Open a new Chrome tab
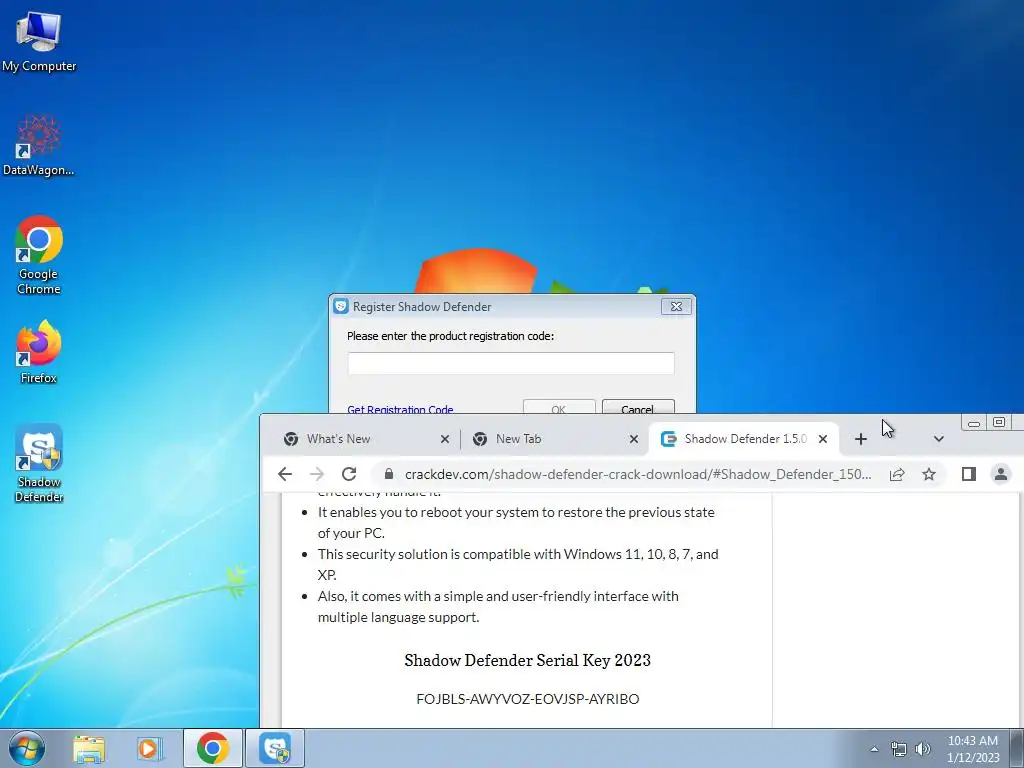The width and height of the screenshot is (1024, 768). coord(861,439)
